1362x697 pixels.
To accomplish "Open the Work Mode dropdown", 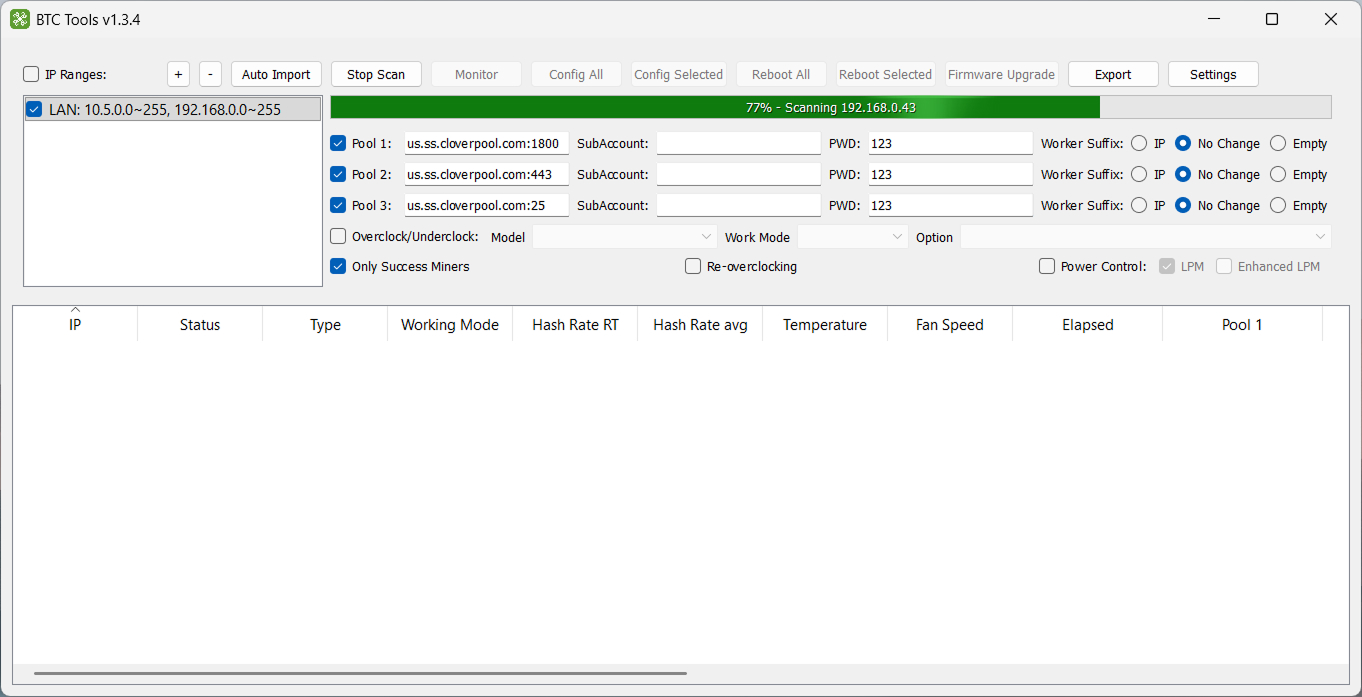I will tap(852, 237).
